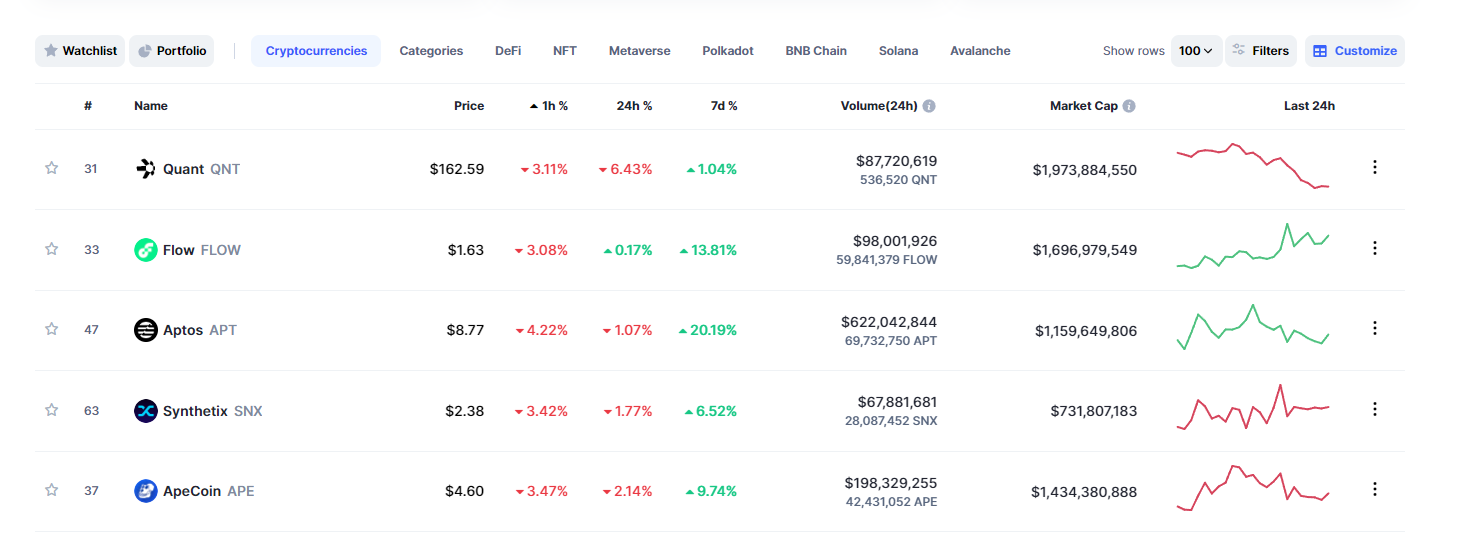The image size is (1480, 538).
Task: Click the Customize button
Action: (1354, 51)
